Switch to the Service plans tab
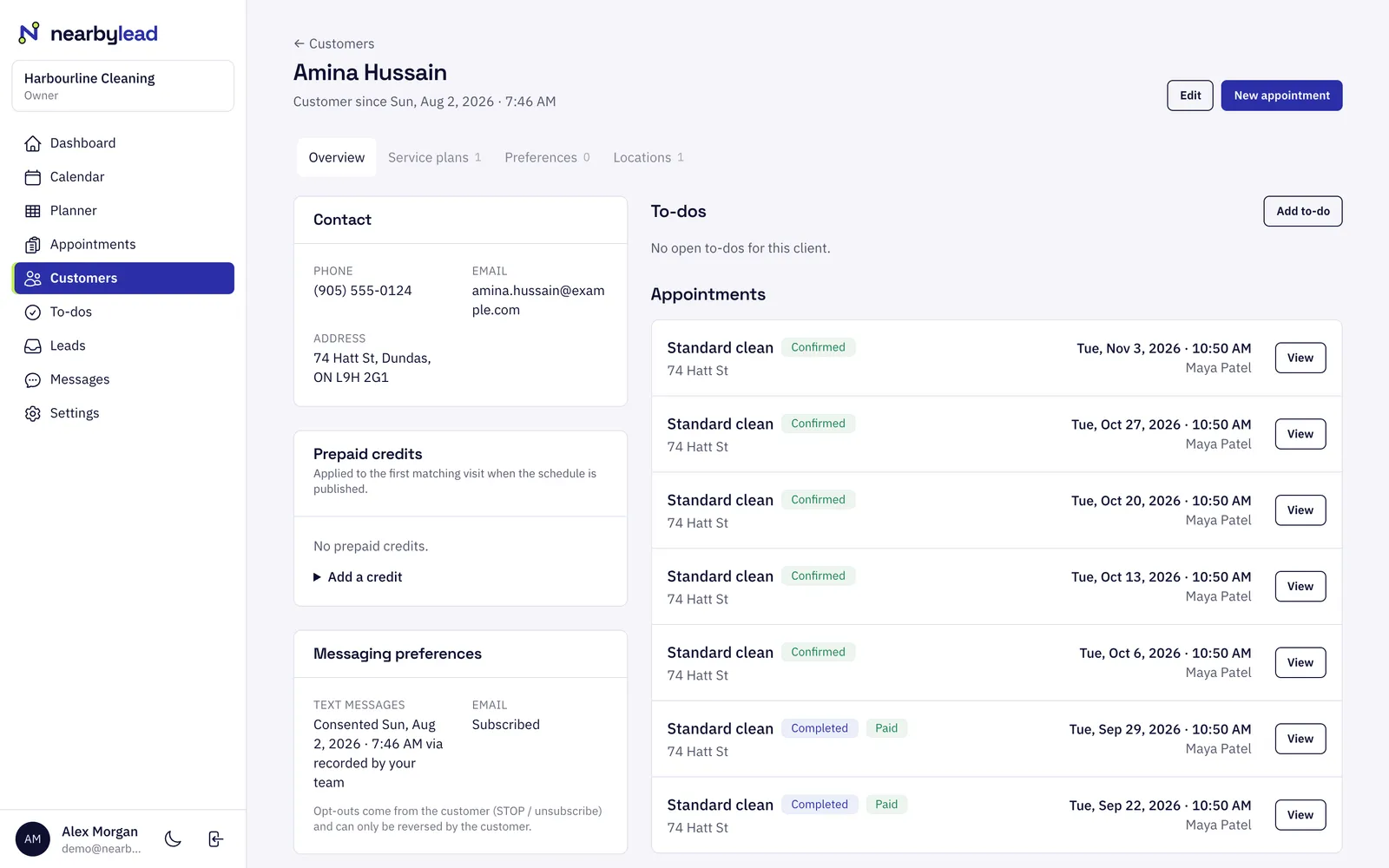Image resolution: width=1389 pixels, height=868 pixels. (434, 157)
